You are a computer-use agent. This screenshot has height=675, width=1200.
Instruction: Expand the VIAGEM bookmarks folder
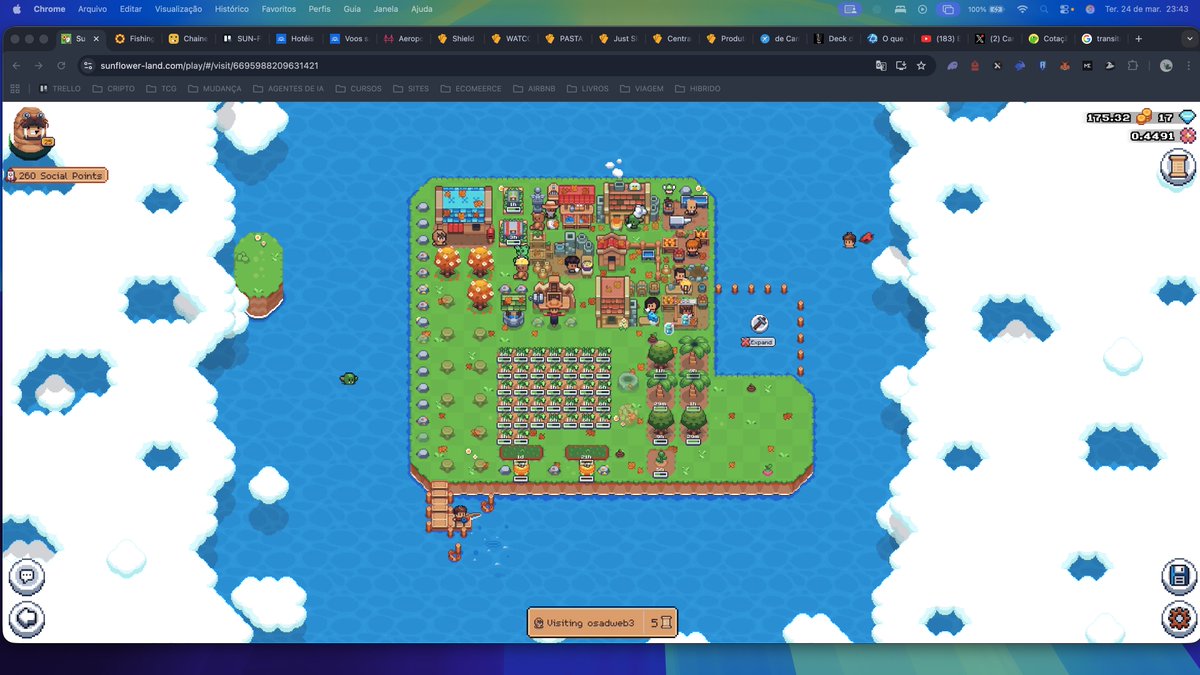pos(642,88)
